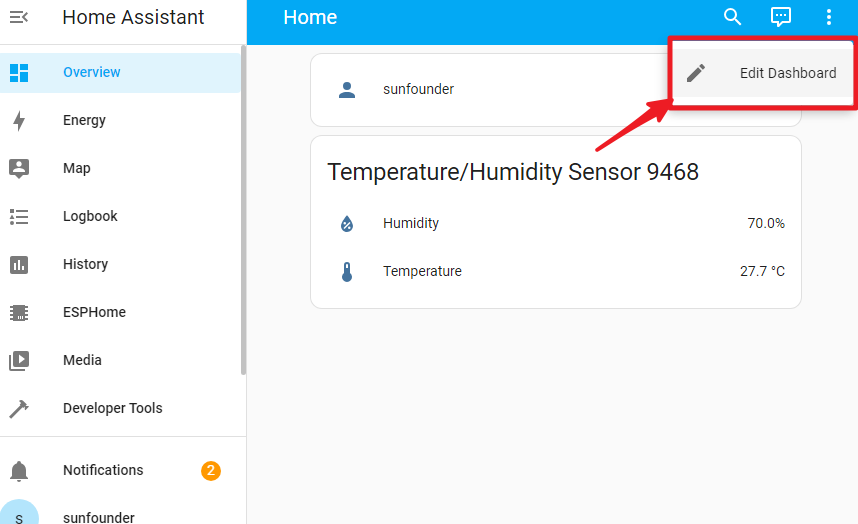Click the ESPHome chip icon
Viewport: 858px width, 524px height.
(19, 312)
